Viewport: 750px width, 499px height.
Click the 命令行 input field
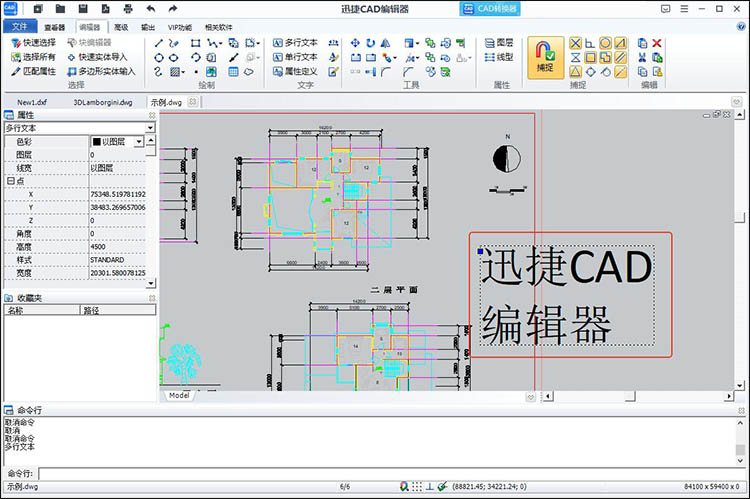pos(392,474)
